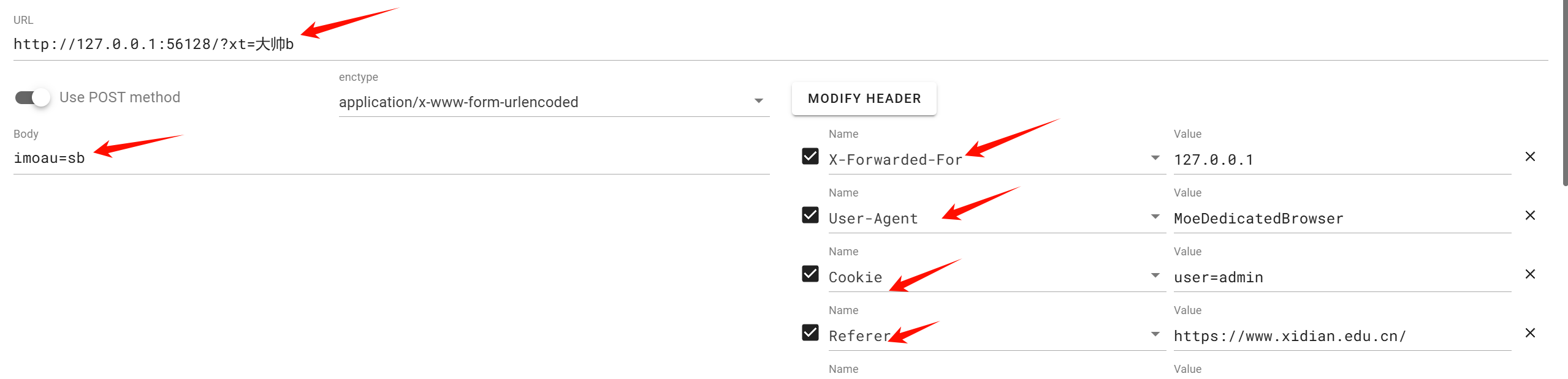Image resolution: width=1568 pixels, height=379 pixels.
Task: Expand the X-Forwarded-For name dropdown
Action: point(1154,158)
